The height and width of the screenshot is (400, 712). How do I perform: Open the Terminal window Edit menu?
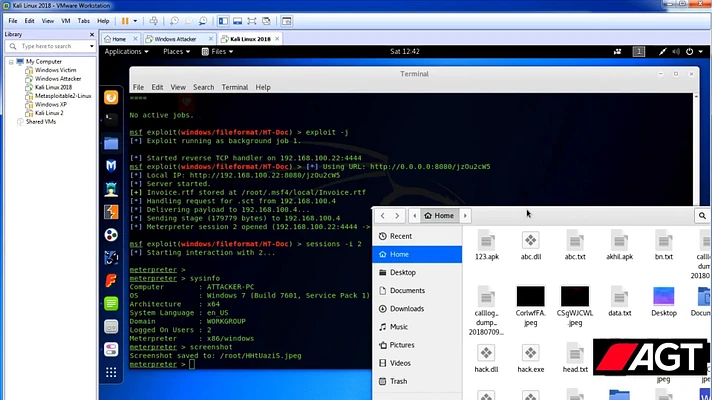[x=157, y=87]
